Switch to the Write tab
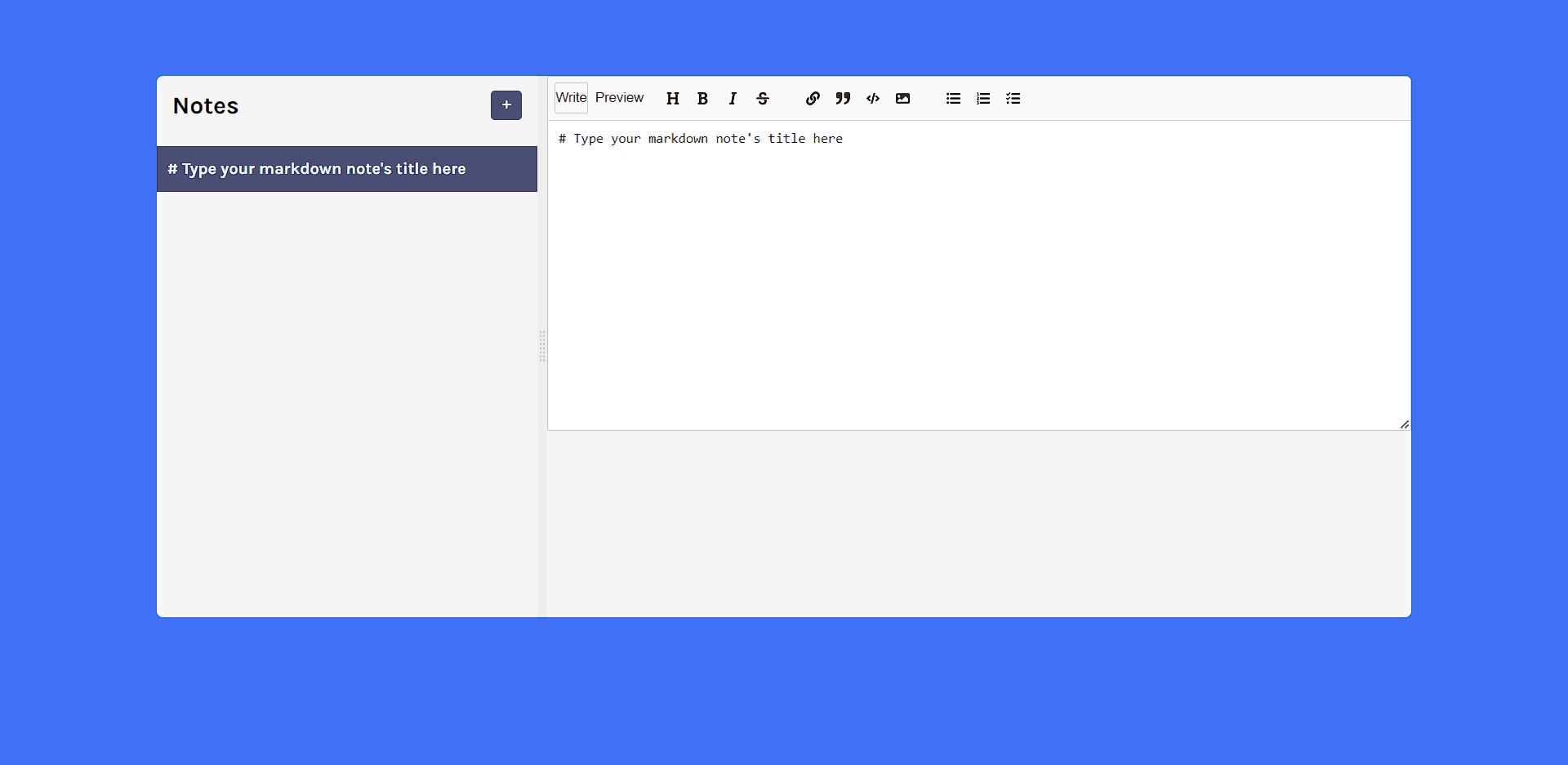The width and height of the screenshot is (1568, 765). coord(570,97)
